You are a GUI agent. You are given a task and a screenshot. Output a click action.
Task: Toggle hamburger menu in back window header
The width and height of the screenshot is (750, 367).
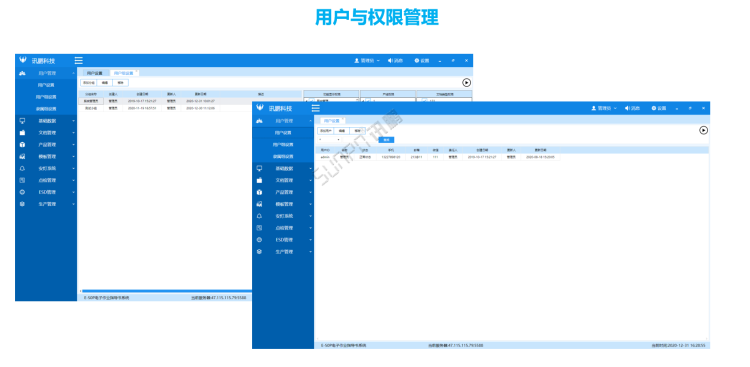pos(78,60)
